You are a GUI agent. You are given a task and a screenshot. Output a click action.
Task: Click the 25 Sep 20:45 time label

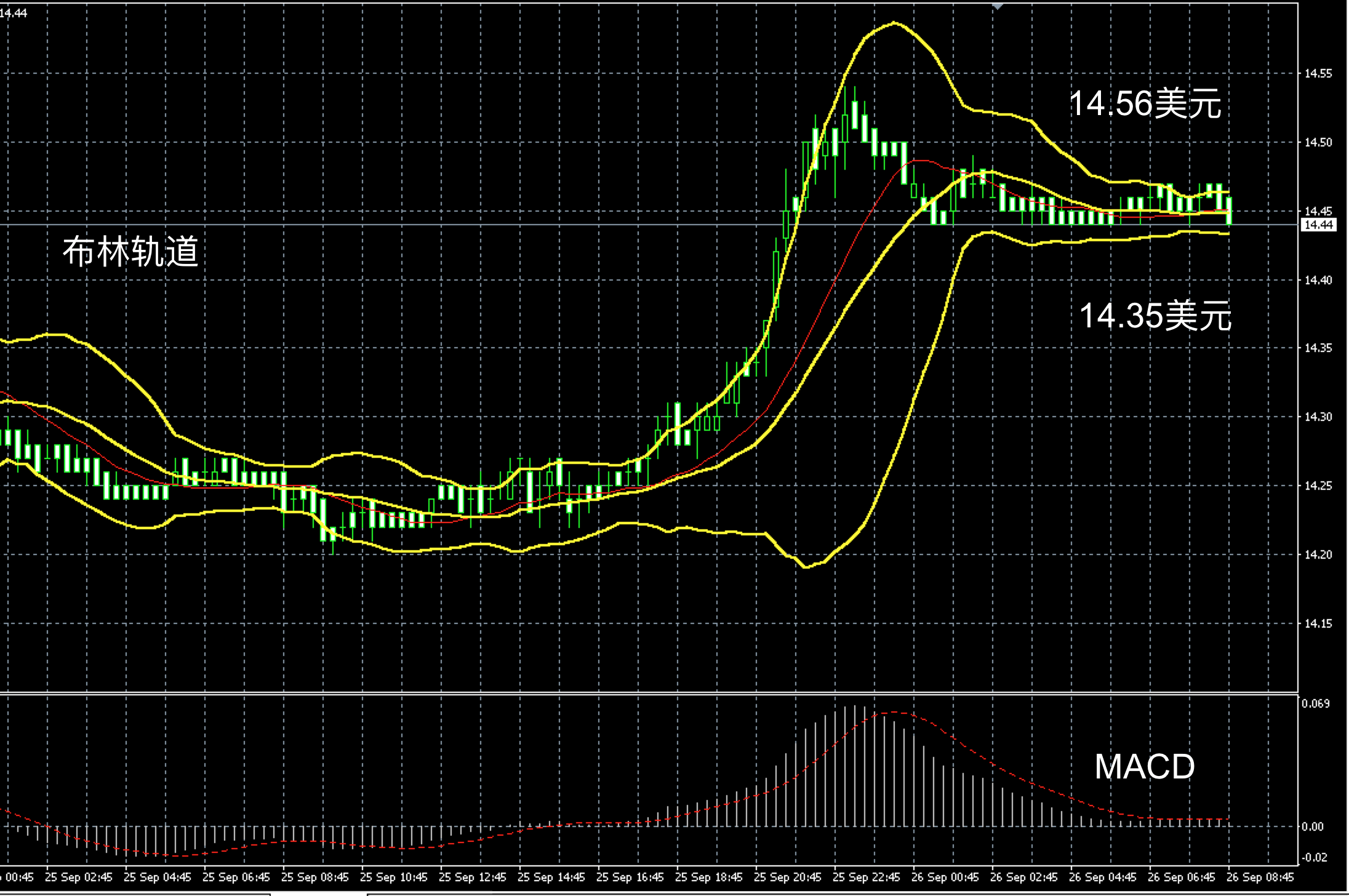click(x=788, y=878)
